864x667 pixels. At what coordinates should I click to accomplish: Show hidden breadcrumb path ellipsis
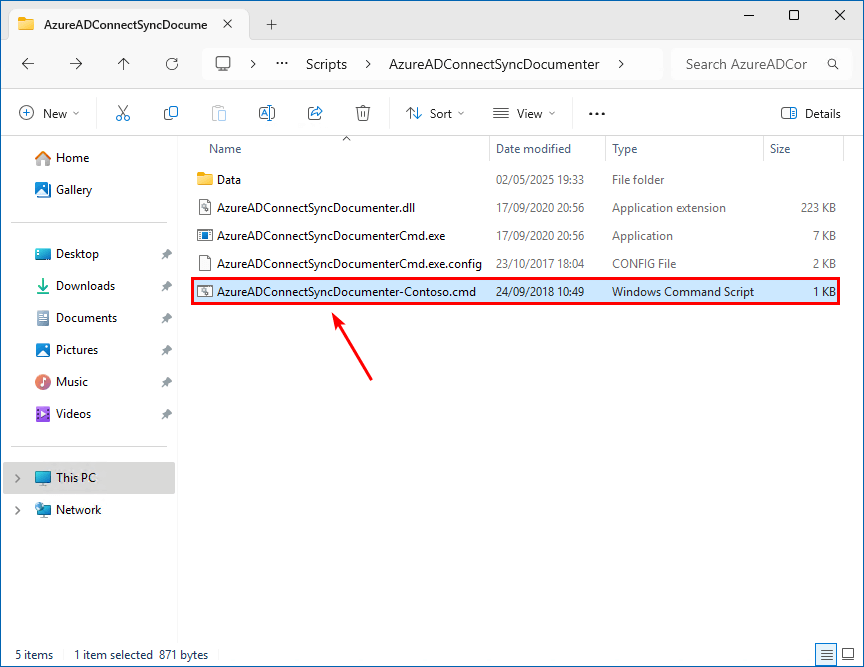282,64
